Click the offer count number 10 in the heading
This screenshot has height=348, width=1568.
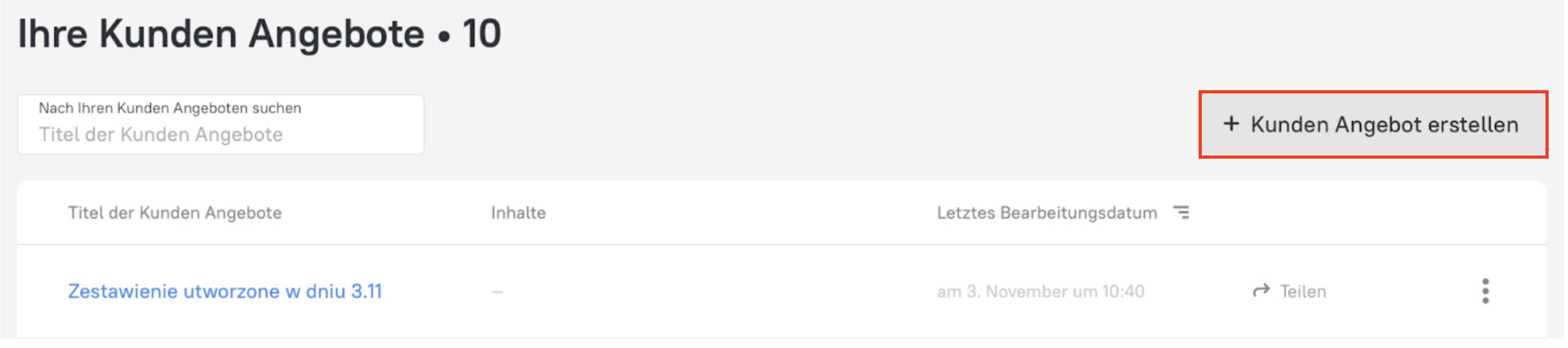click(x=482, y=34)
